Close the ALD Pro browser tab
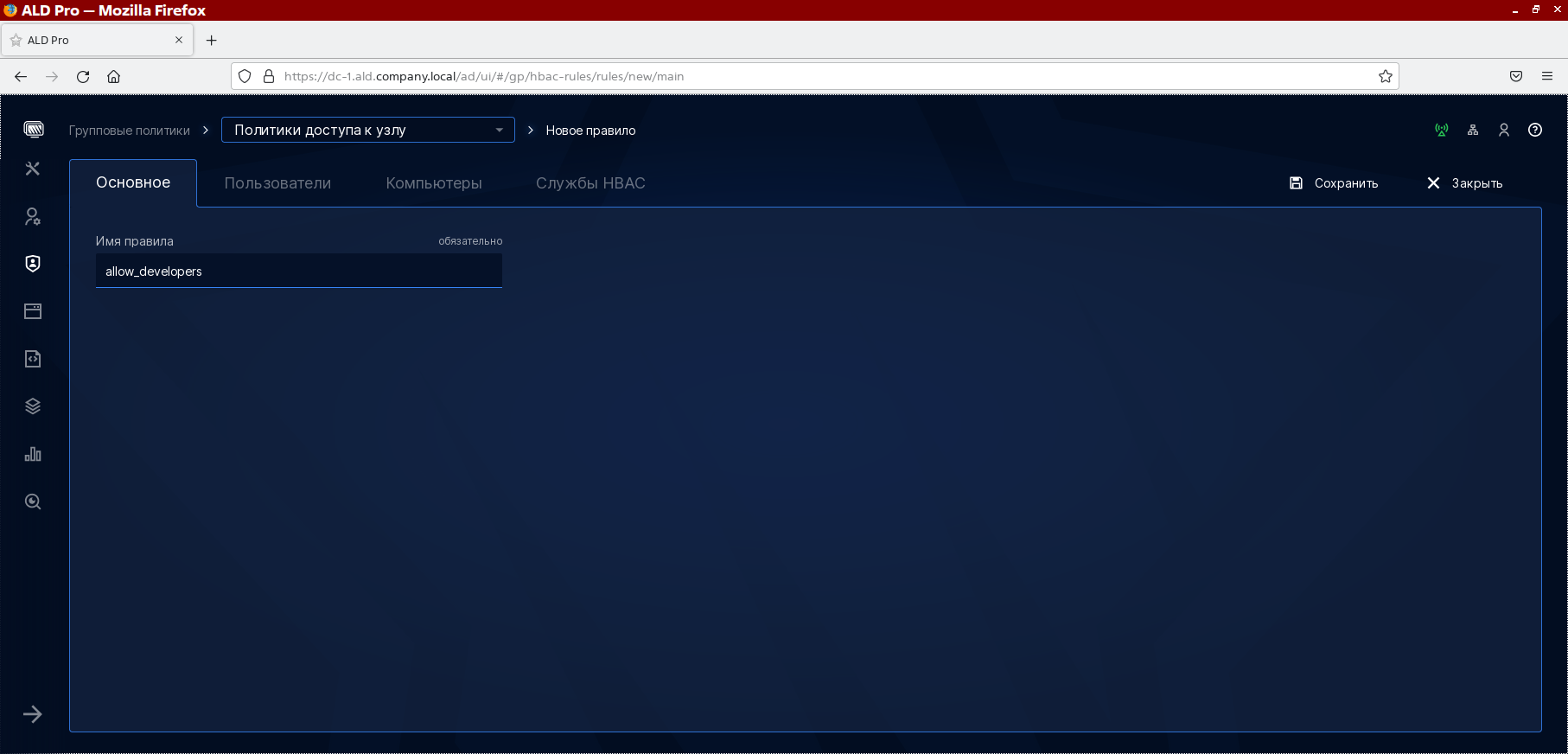1568x754 pixels. click(179, 40)
